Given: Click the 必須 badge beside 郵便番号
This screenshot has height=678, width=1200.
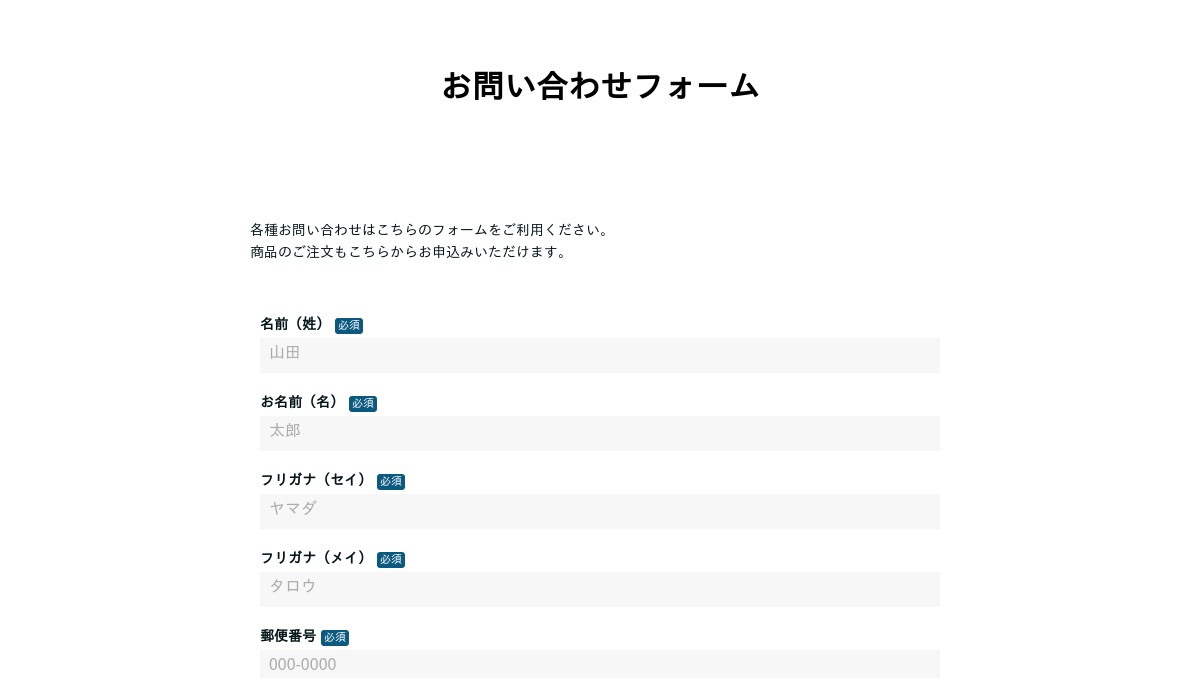Looking at the screenshot, I should [x=335, y=638].
